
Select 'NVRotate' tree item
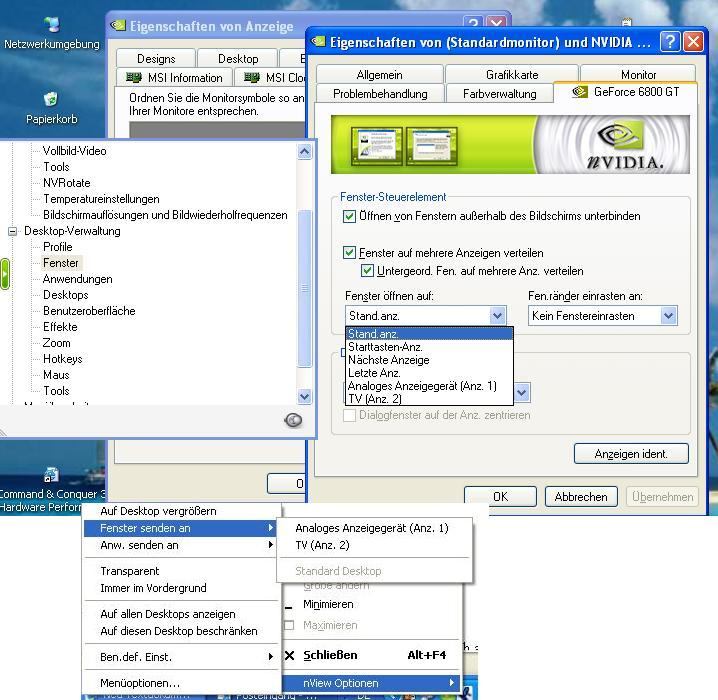(66, 183)
